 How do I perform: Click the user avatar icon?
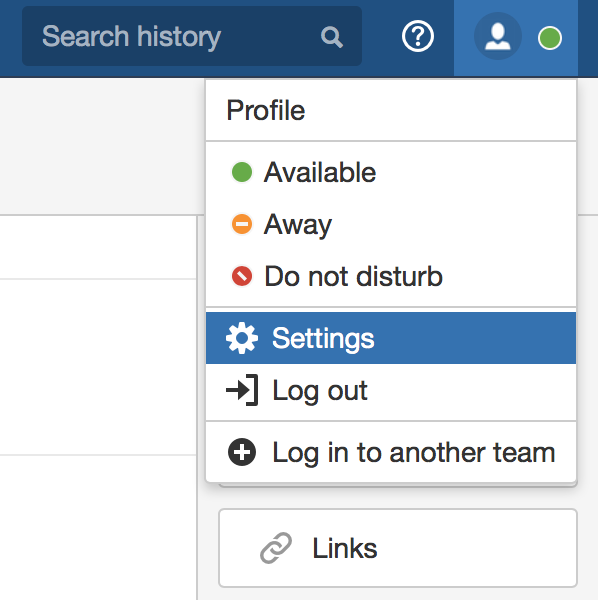[x=497, y=36]
